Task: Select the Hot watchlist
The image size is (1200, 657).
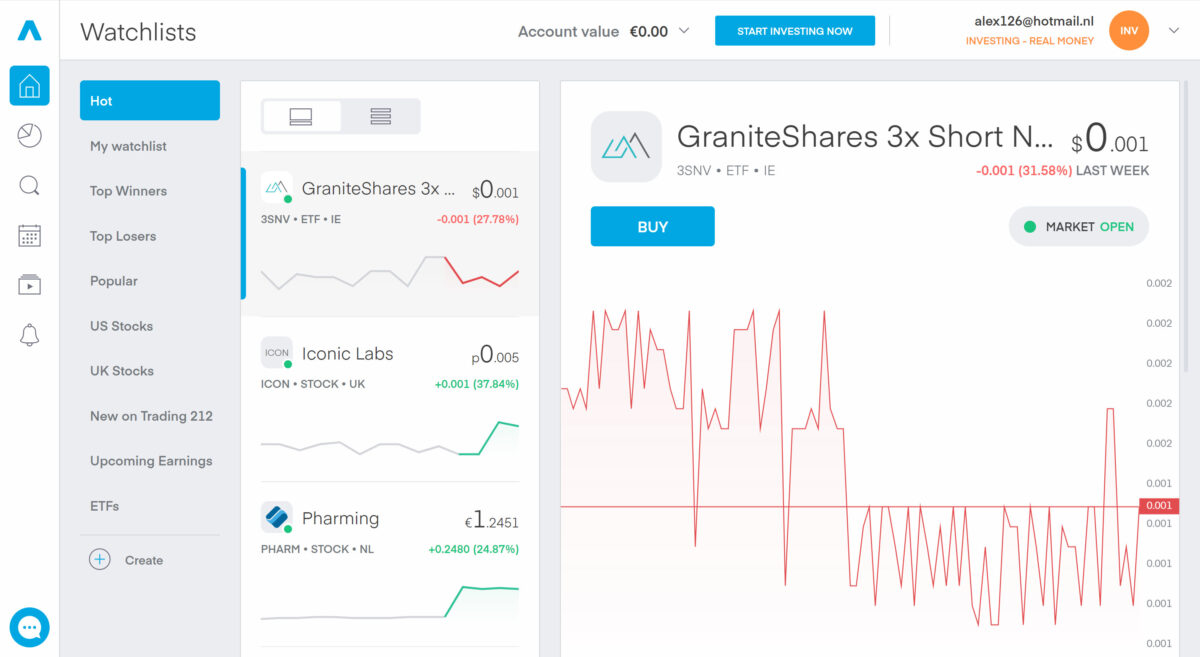Action: (150, 100)
